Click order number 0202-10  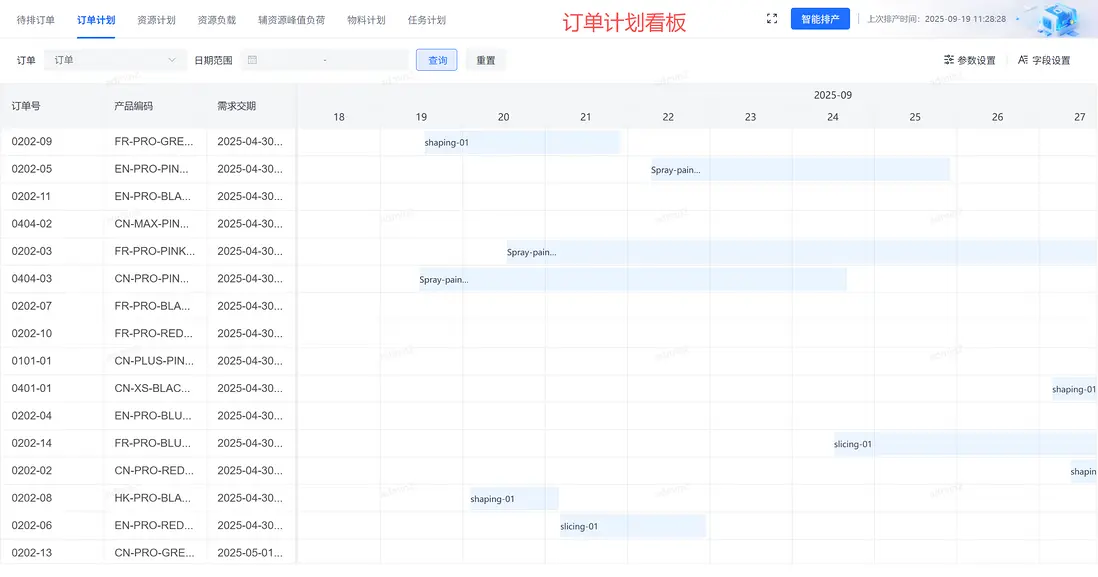[x=32, y=333]
